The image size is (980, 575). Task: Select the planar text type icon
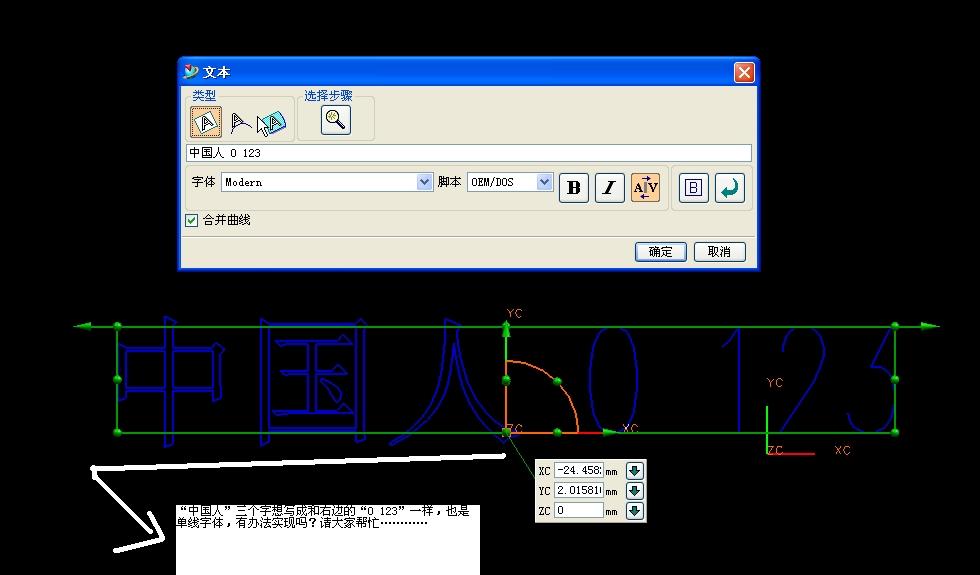(x=206, y=121)
